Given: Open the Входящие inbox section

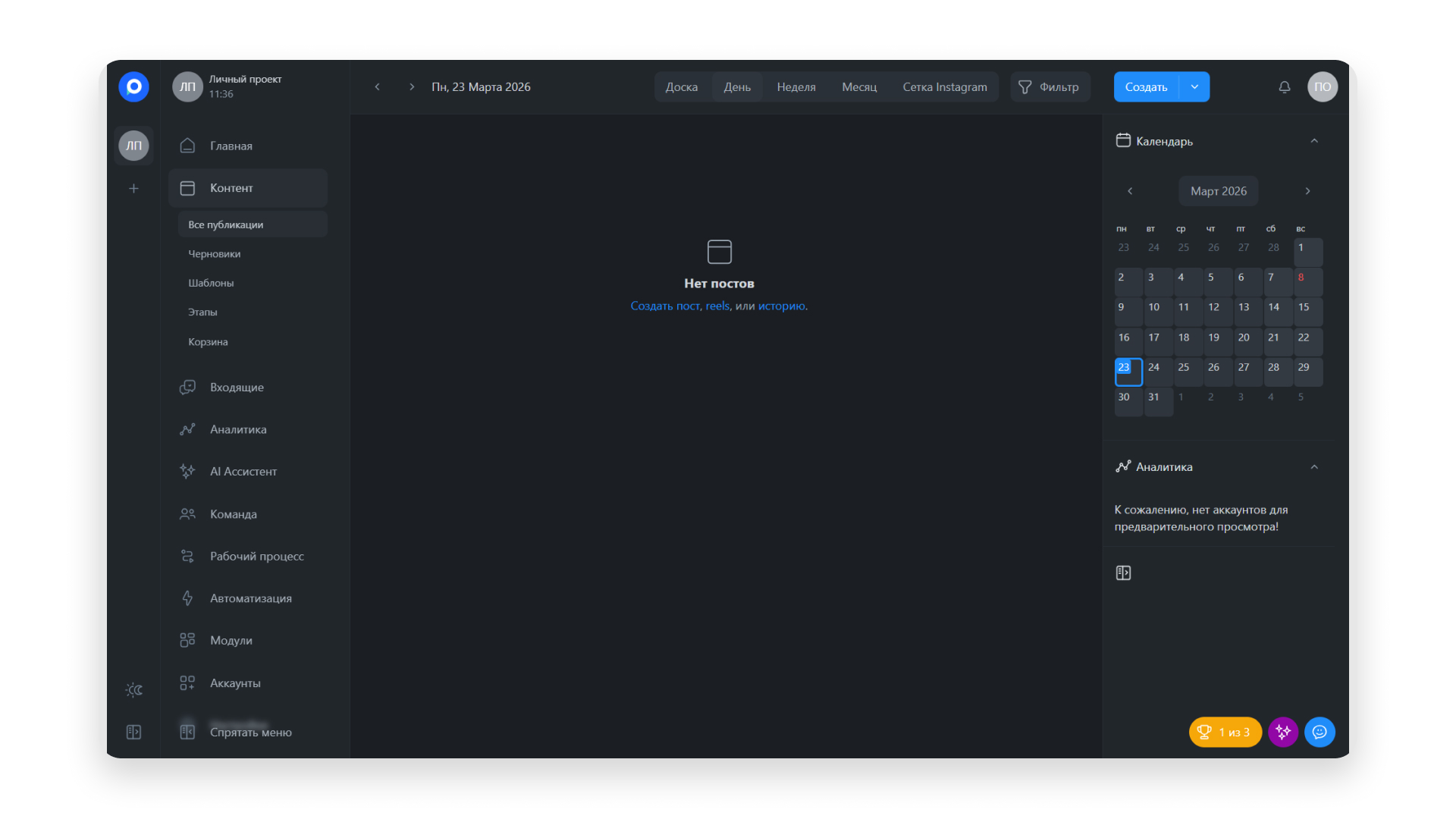Looking at the screenshot, I should (x=237, y=388).
